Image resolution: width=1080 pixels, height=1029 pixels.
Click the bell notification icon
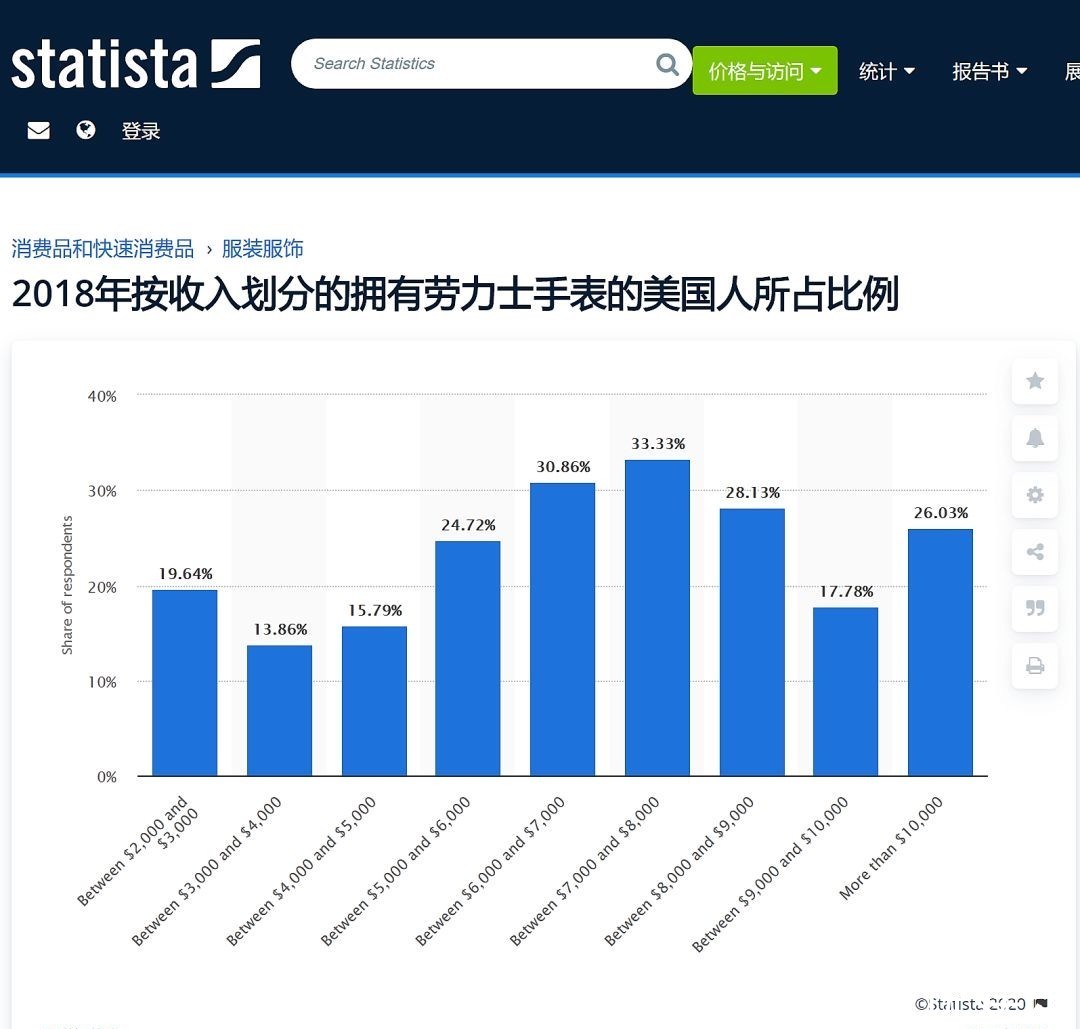point(1035,438)
